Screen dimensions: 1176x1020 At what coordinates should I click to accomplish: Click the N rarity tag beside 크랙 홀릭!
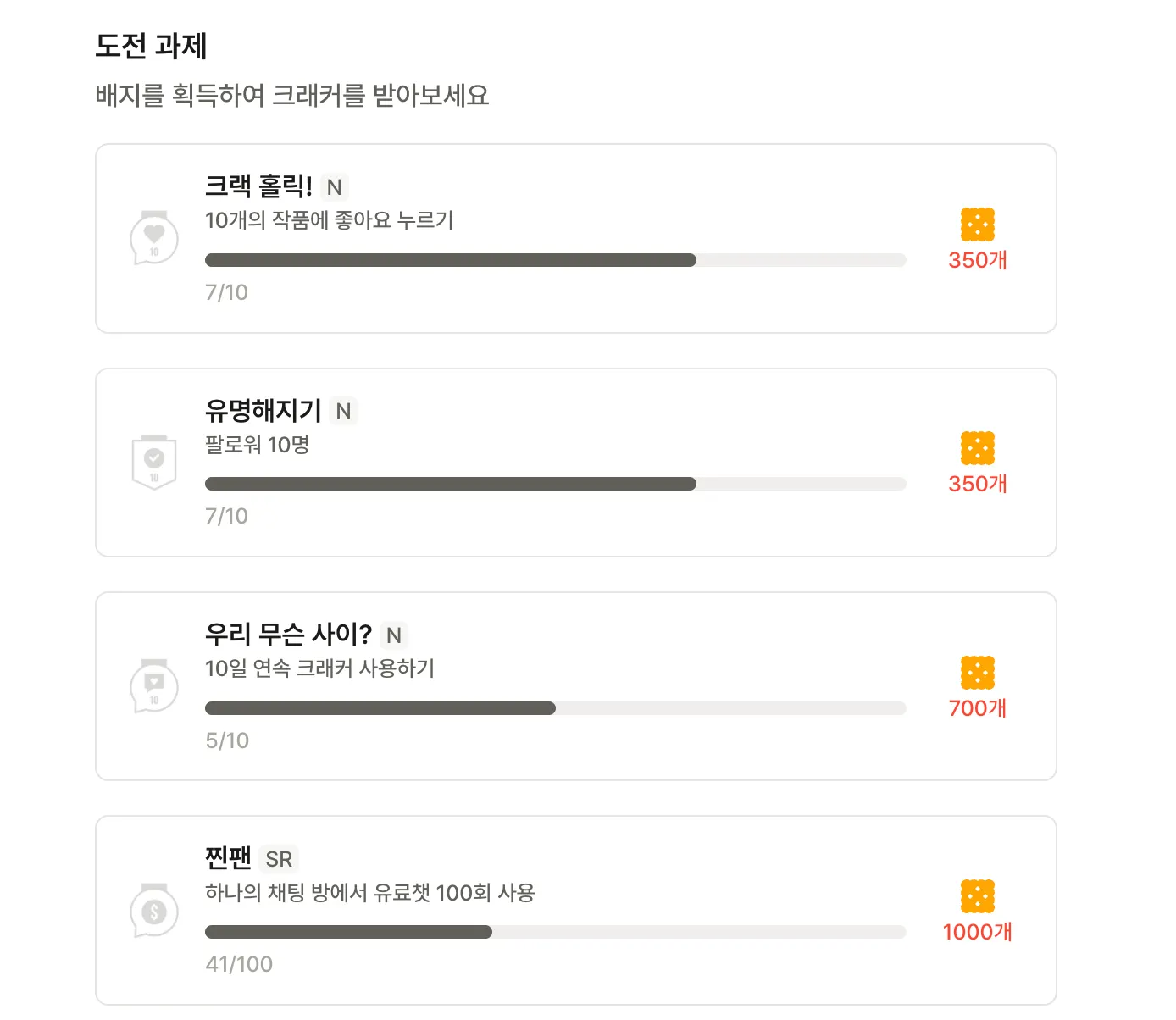pyautogui.click(x=335, y=187)
